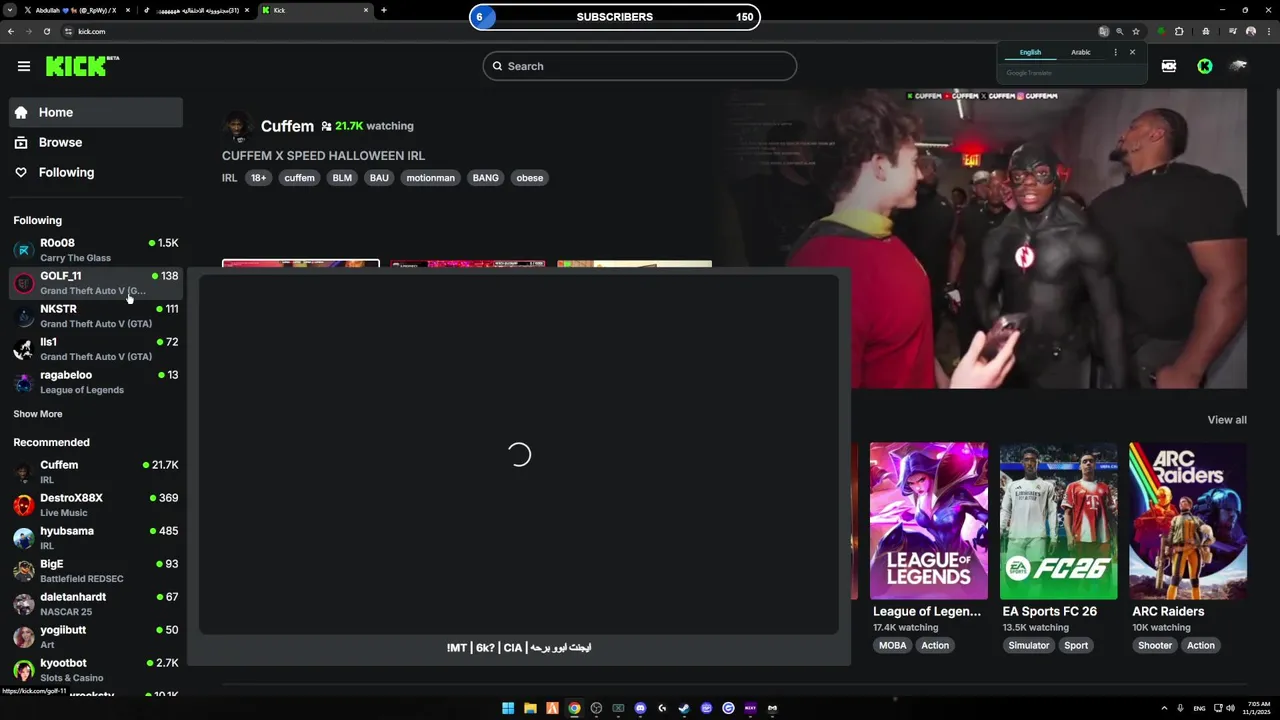Switch translate popup to the Arabic tab
1280x720 pixels.
click(x=1081, y=52)
